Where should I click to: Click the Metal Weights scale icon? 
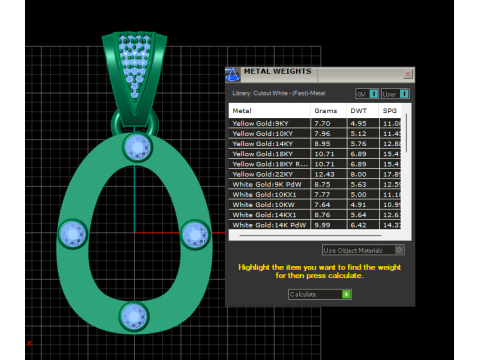232,74
